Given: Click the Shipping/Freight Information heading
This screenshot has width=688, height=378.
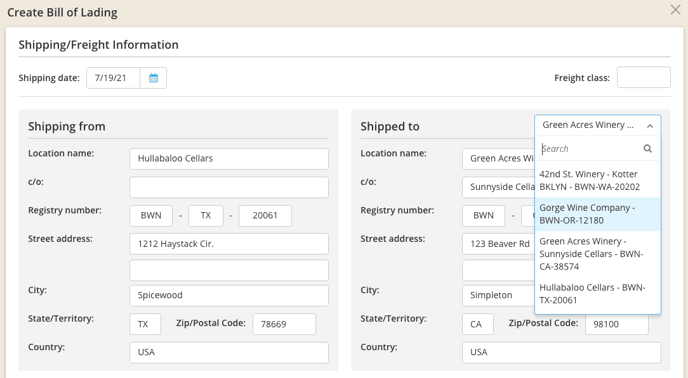Looking at the screenshot, I should pos(98,45).
